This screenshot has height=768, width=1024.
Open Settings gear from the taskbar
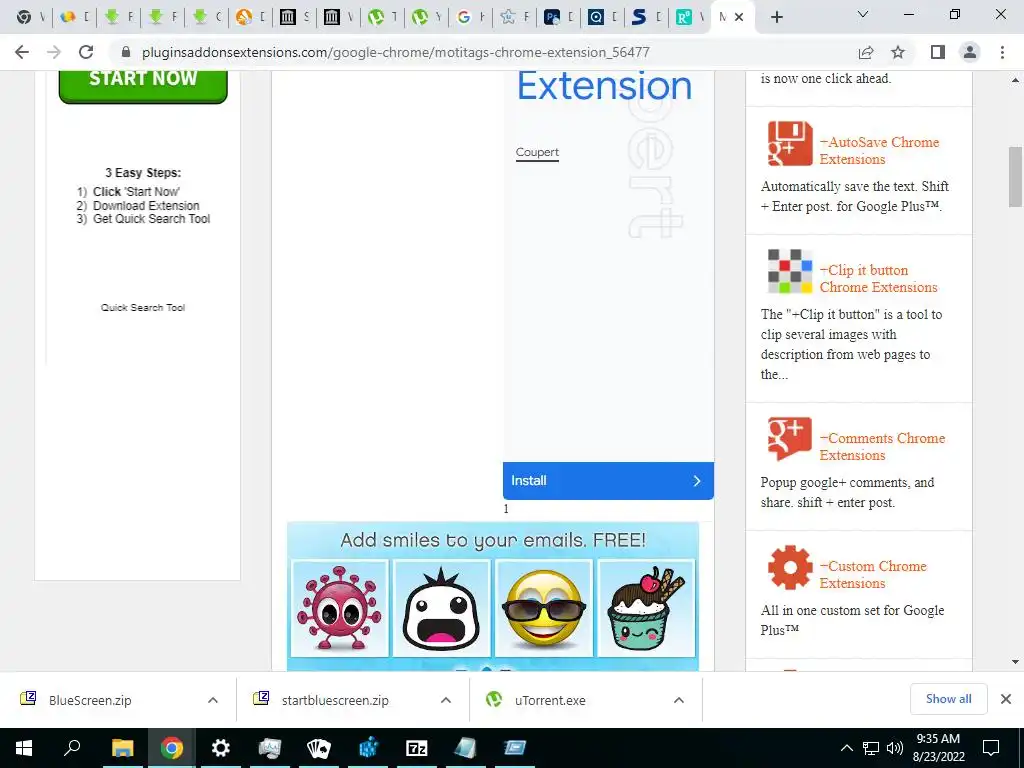tap(220, 748)
